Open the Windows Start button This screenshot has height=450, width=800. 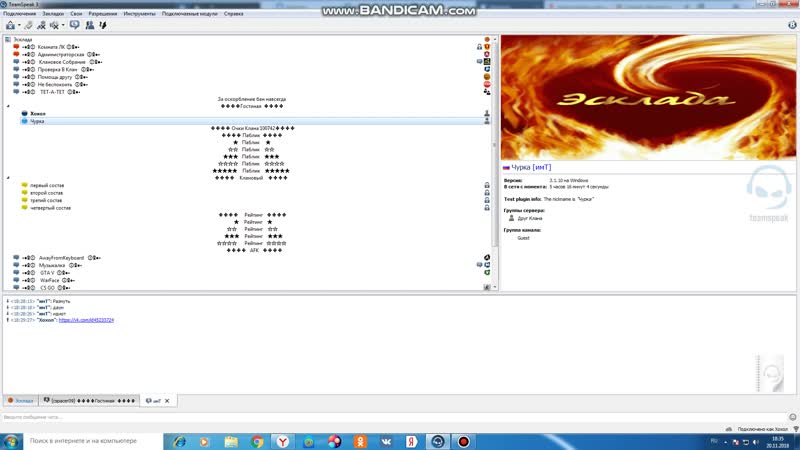(11, 442)
